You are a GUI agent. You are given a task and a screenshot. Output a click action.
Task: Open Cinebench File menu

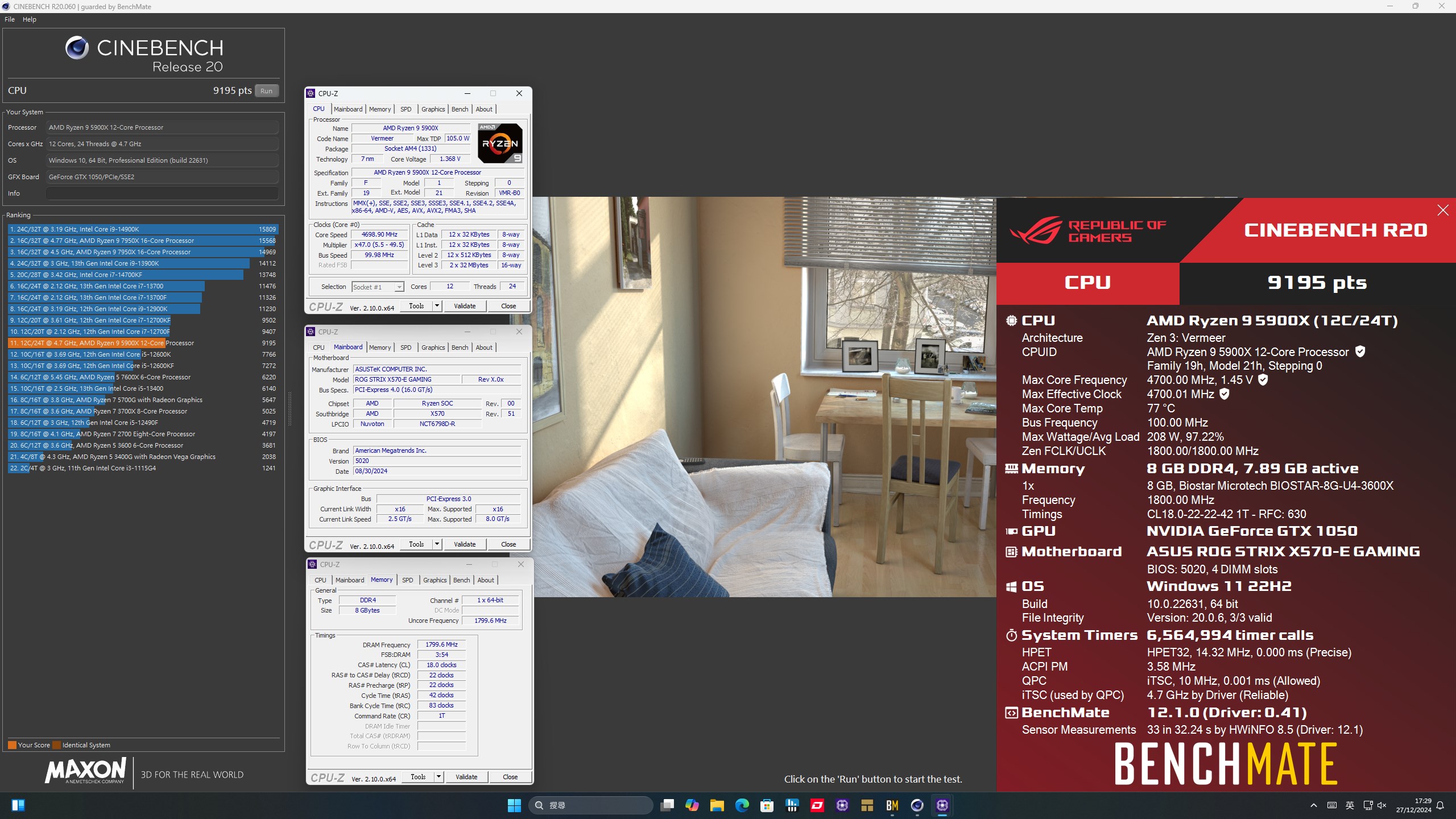pyautogui.click(x=10, y=19)
